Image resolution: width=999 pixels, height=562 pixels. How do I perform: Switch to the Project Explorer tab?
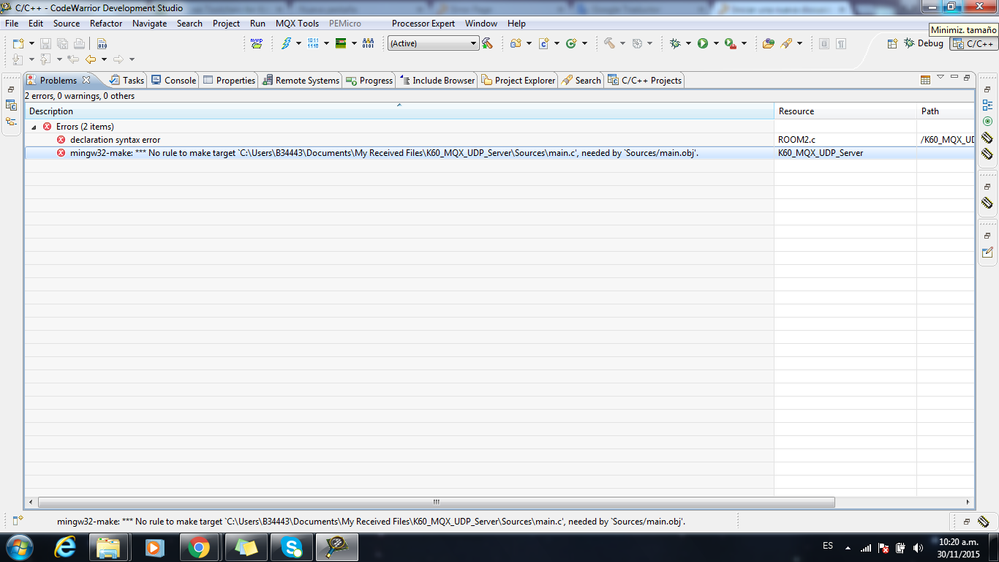pyautogui.click(x=519, y=80)
